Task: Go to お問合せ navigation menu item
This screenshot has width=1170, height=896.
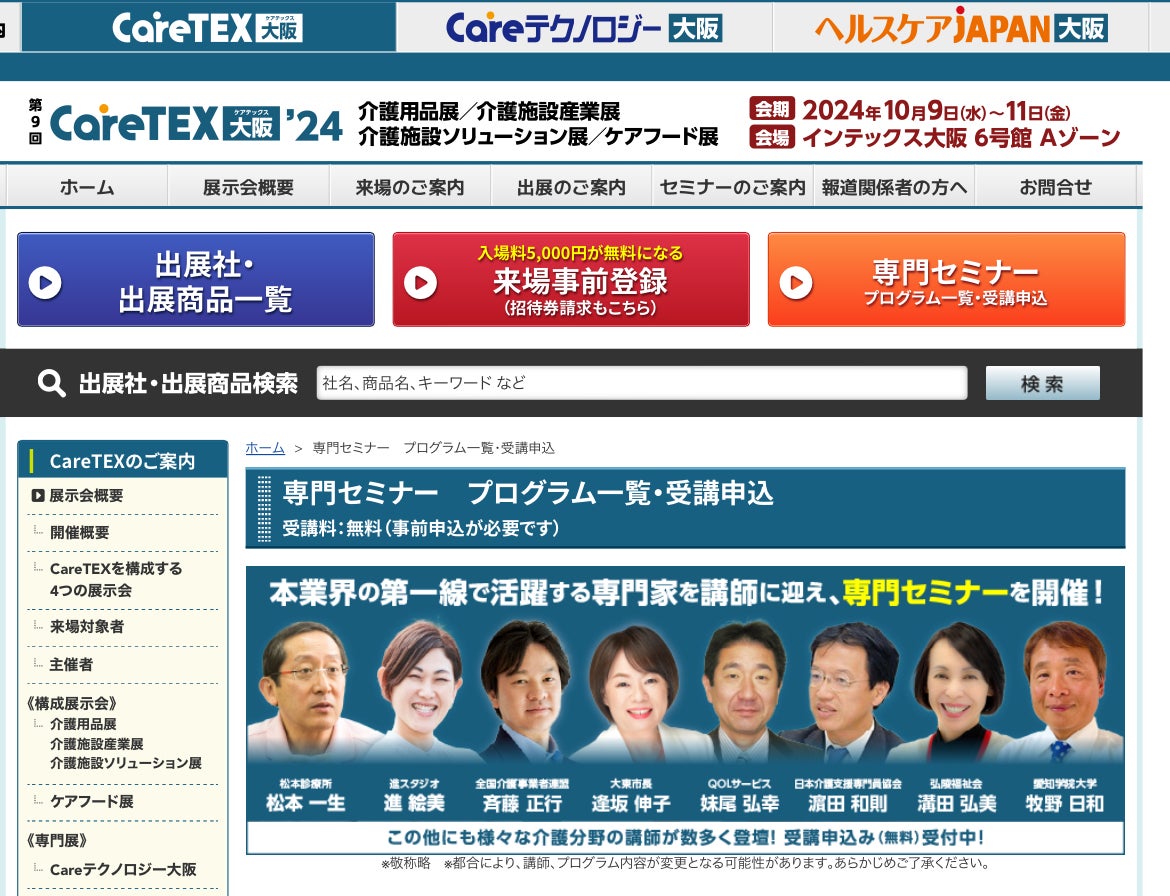Action: pos(1055,187)
